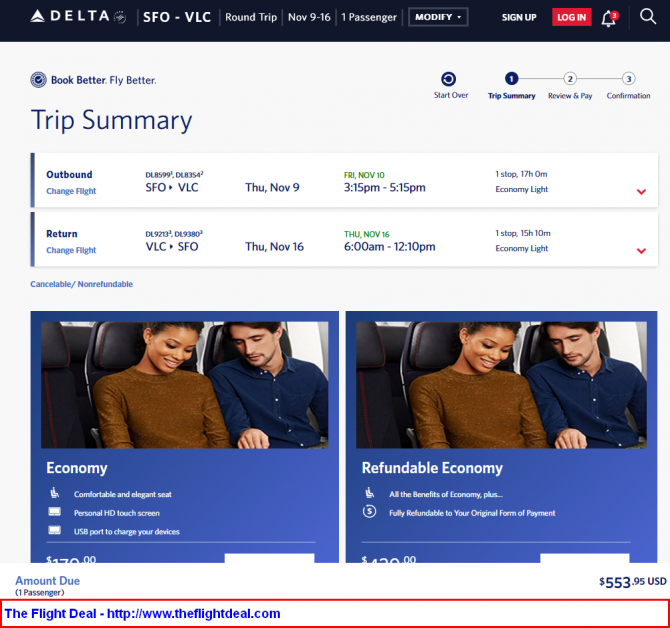Screen dimensions: 670x628
Task: Click the Book Better badge icon
Action: click(x=38, y=80)
